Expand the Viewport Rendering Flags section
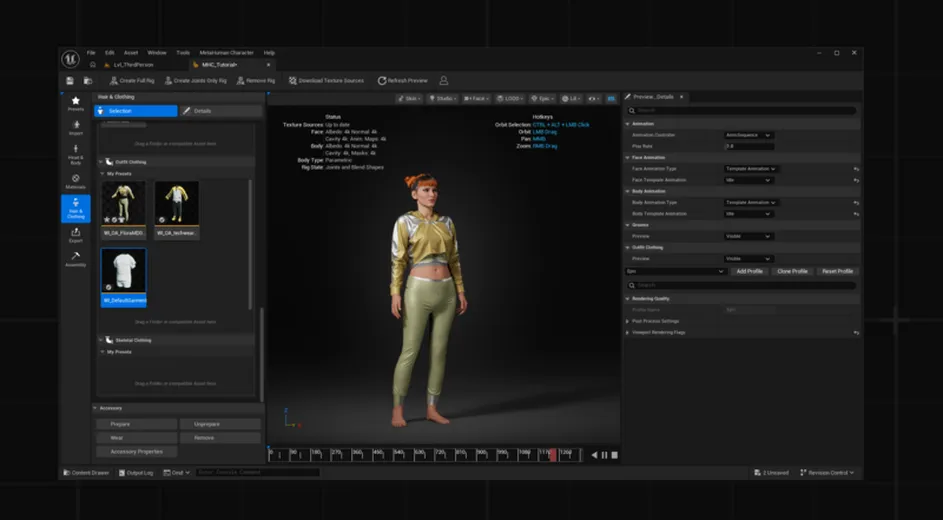 coord(627,332)
